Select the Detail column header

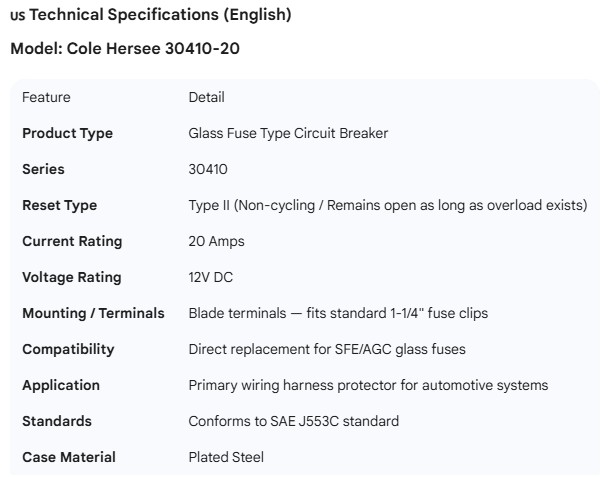coord(206,97)
